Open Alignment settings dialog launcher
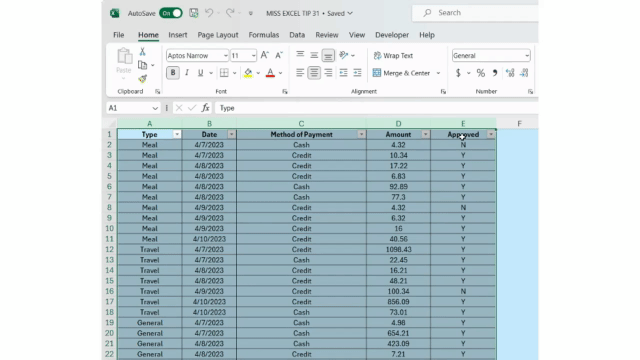Image resolution: width=640 pixels, height=360 pixels. [443, 92]
